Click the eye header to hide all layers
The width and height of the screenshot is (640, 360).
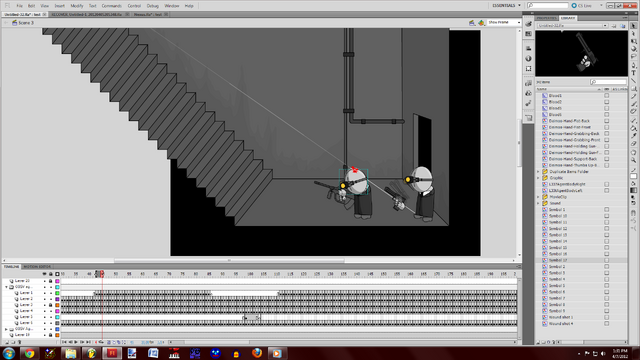(x=44, y=274)
